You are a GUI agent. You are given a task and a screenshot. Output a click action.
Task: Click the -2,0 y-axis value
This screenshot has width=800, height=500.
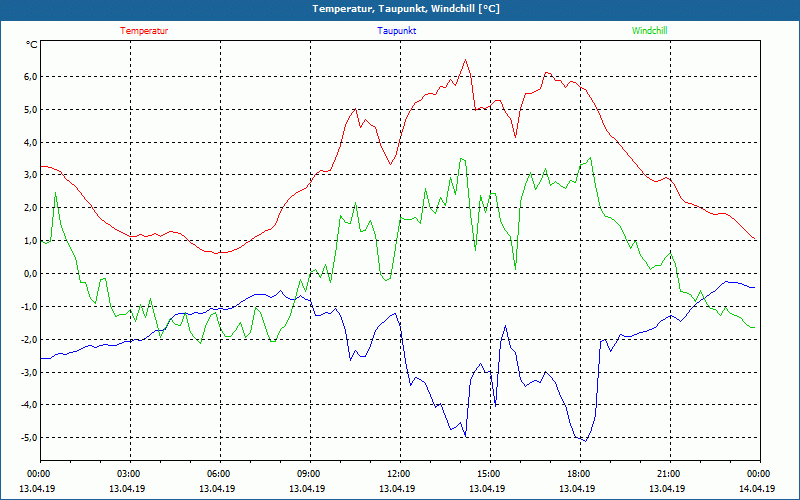[x=29, y=339]
